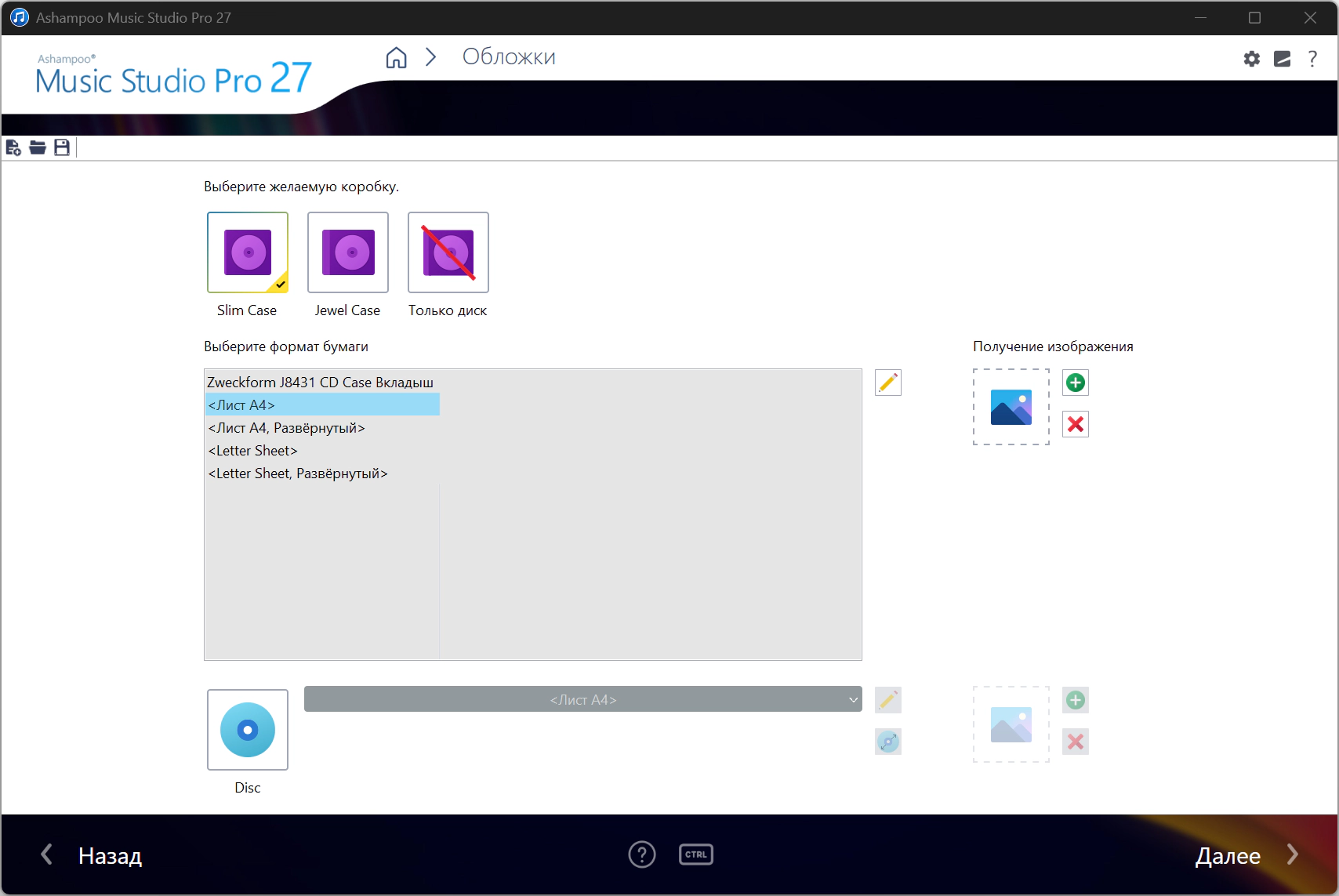Show CTRL keyboard shortcuts icon
Screen dimensions: 1339x896
point(696,854)
